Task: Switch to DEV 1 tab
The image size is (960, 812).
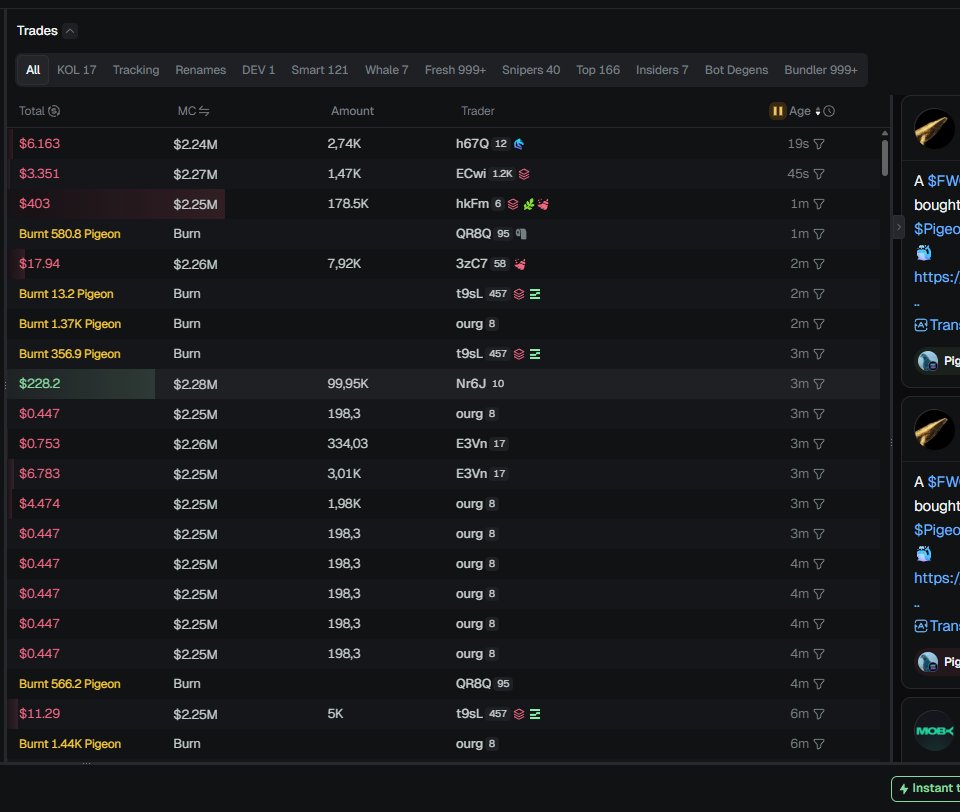Action: click(x=258, y=70)
